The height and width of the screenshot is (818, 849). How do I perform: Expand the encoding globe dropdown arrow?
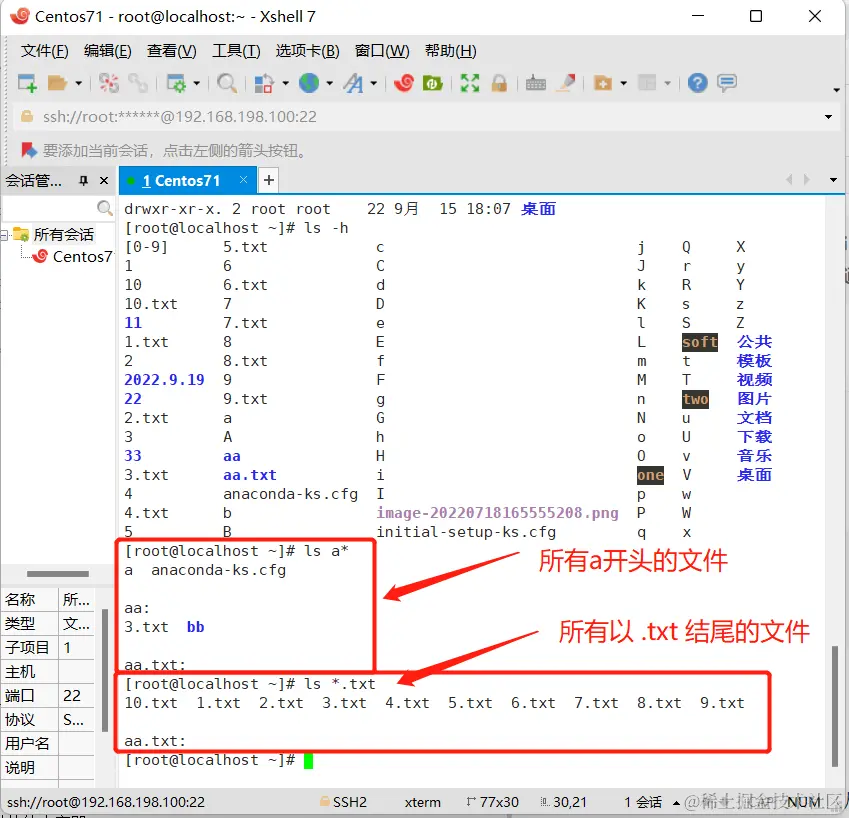pyautogui.click(x=329, y=83)
